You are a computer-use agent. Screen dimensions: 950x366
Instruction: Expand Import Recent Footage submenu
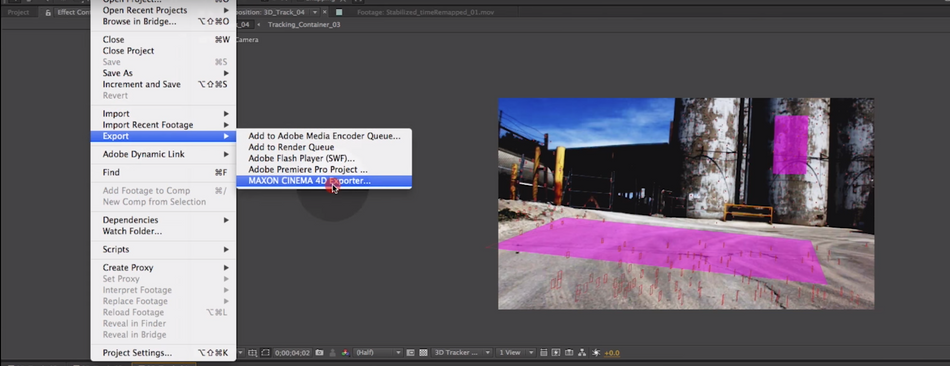pyautogui.click(x=163, y=125)
